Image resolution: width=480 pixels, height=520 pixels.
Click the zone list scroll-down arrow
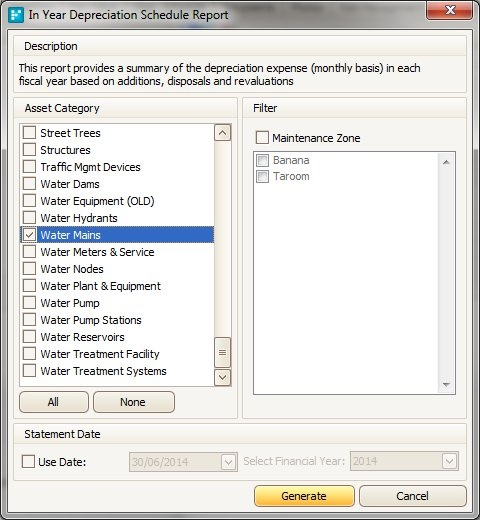point(446,384)
